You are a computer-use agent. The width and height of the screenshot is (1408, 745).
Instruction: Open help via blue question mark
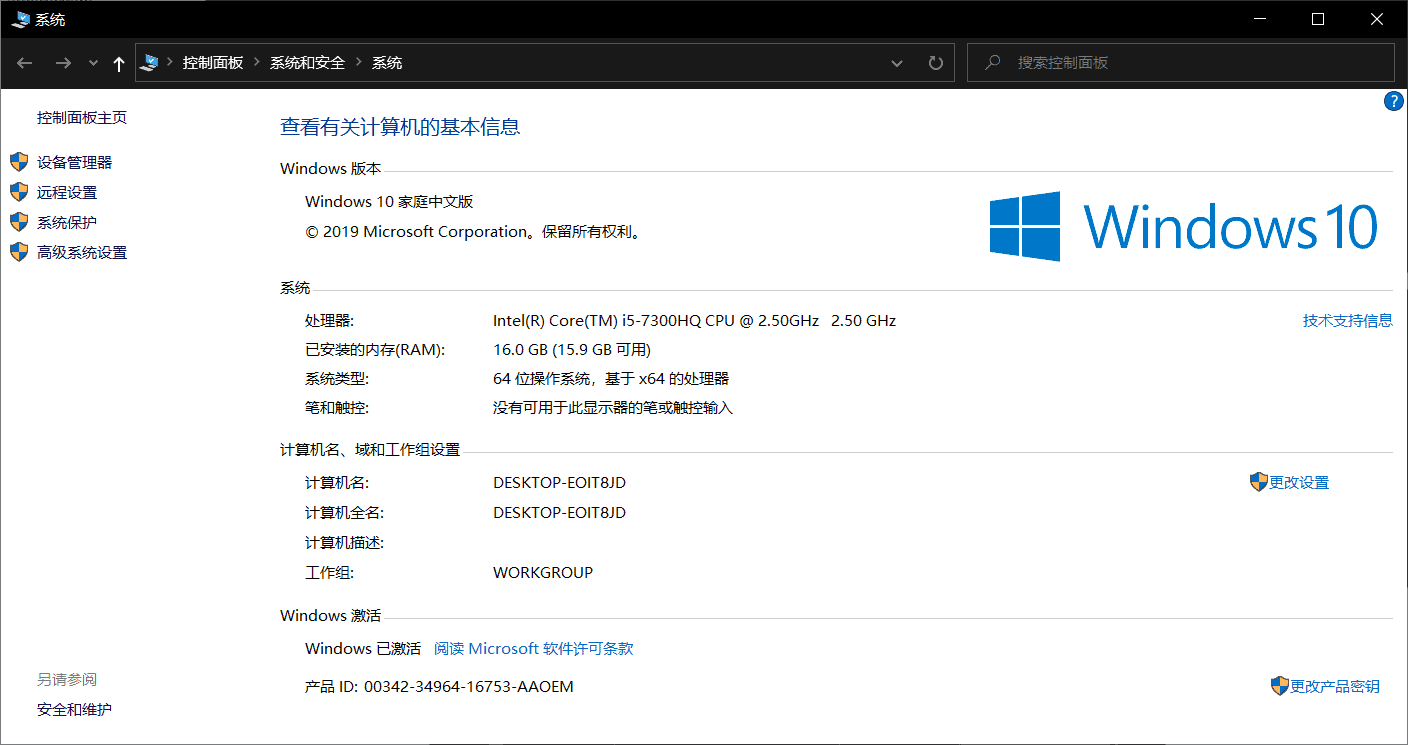click(x=1394, y=101)
